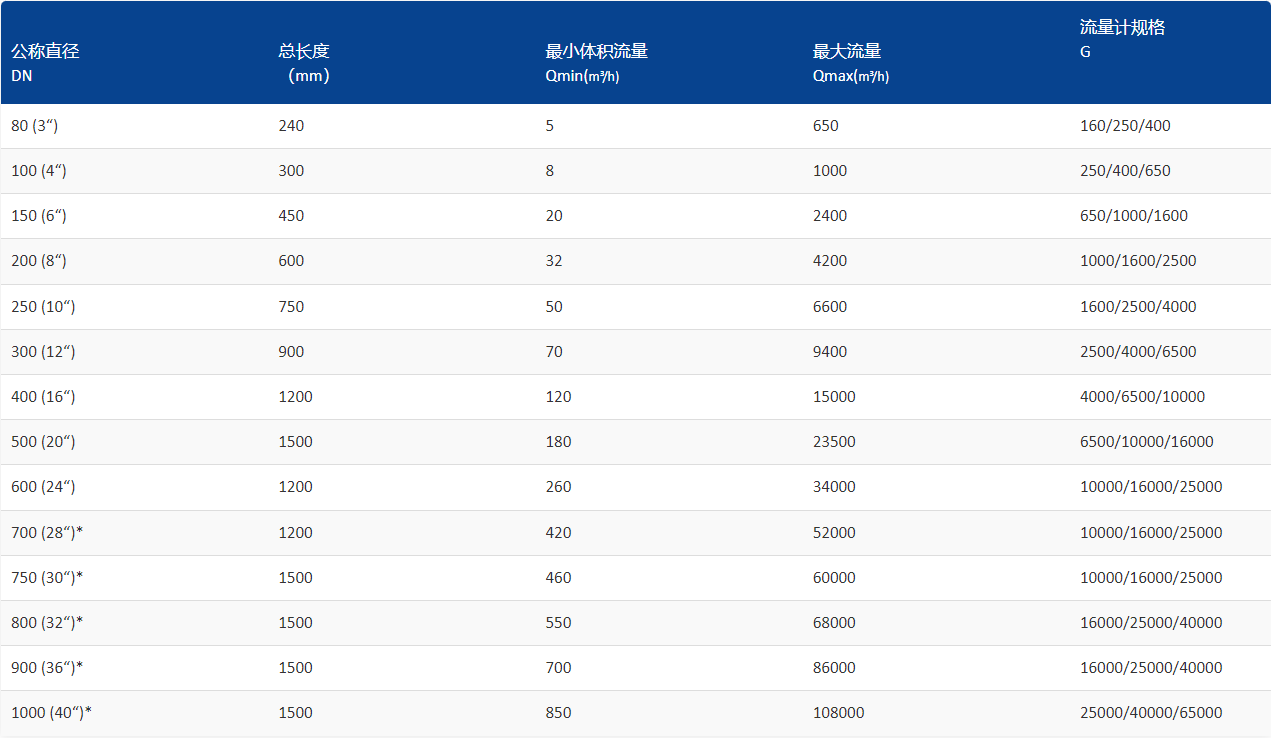Click Qmin value 850

(x=558, y=713)
